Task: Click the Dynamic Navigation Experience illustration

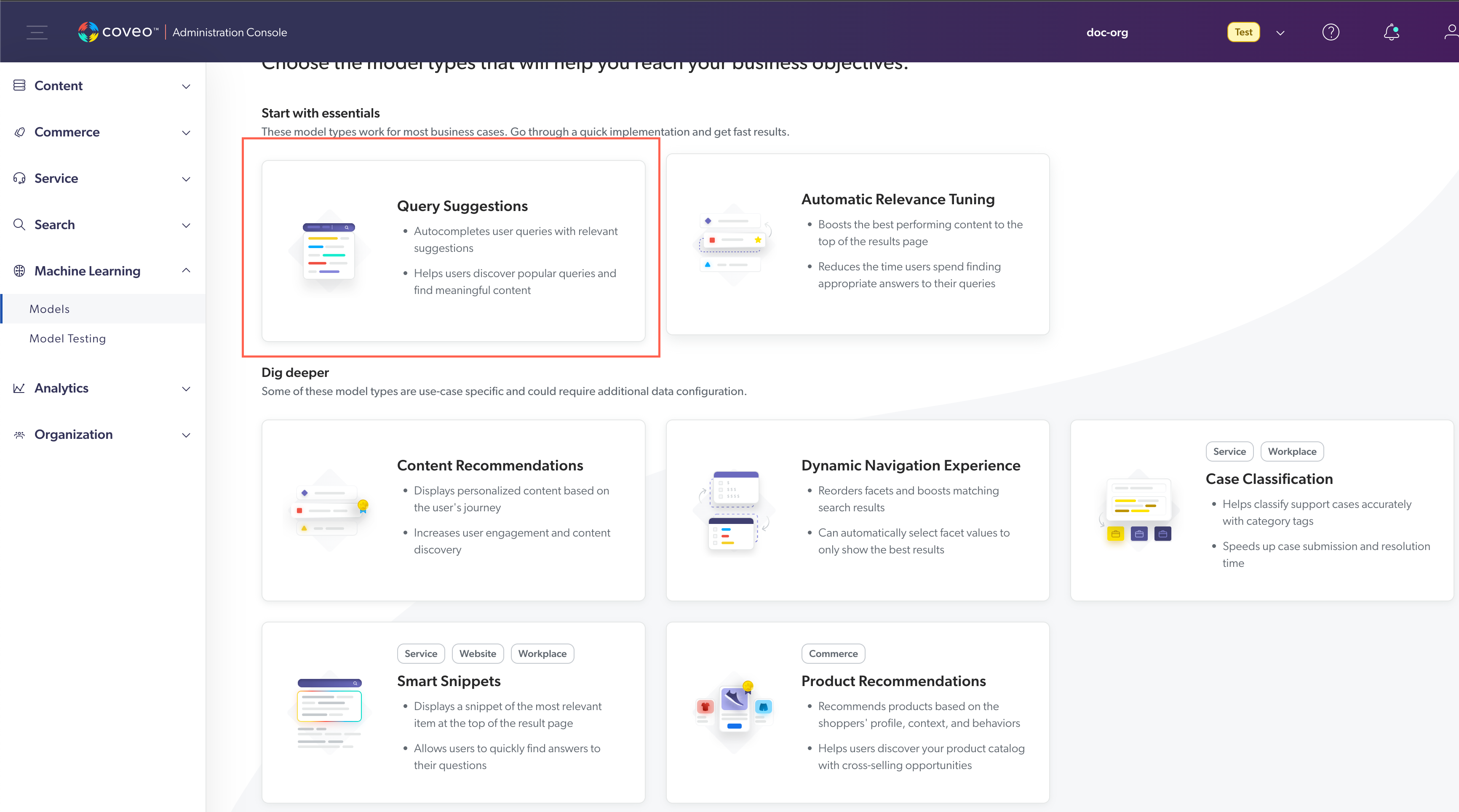Action: (x=733, y=510)
